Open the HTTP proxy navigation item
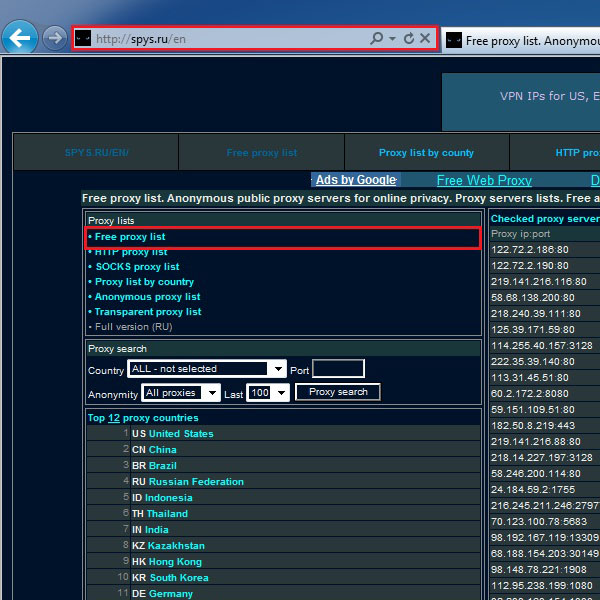Image resolution: width=600 pixels, height=600 pixels. [577, 153]
